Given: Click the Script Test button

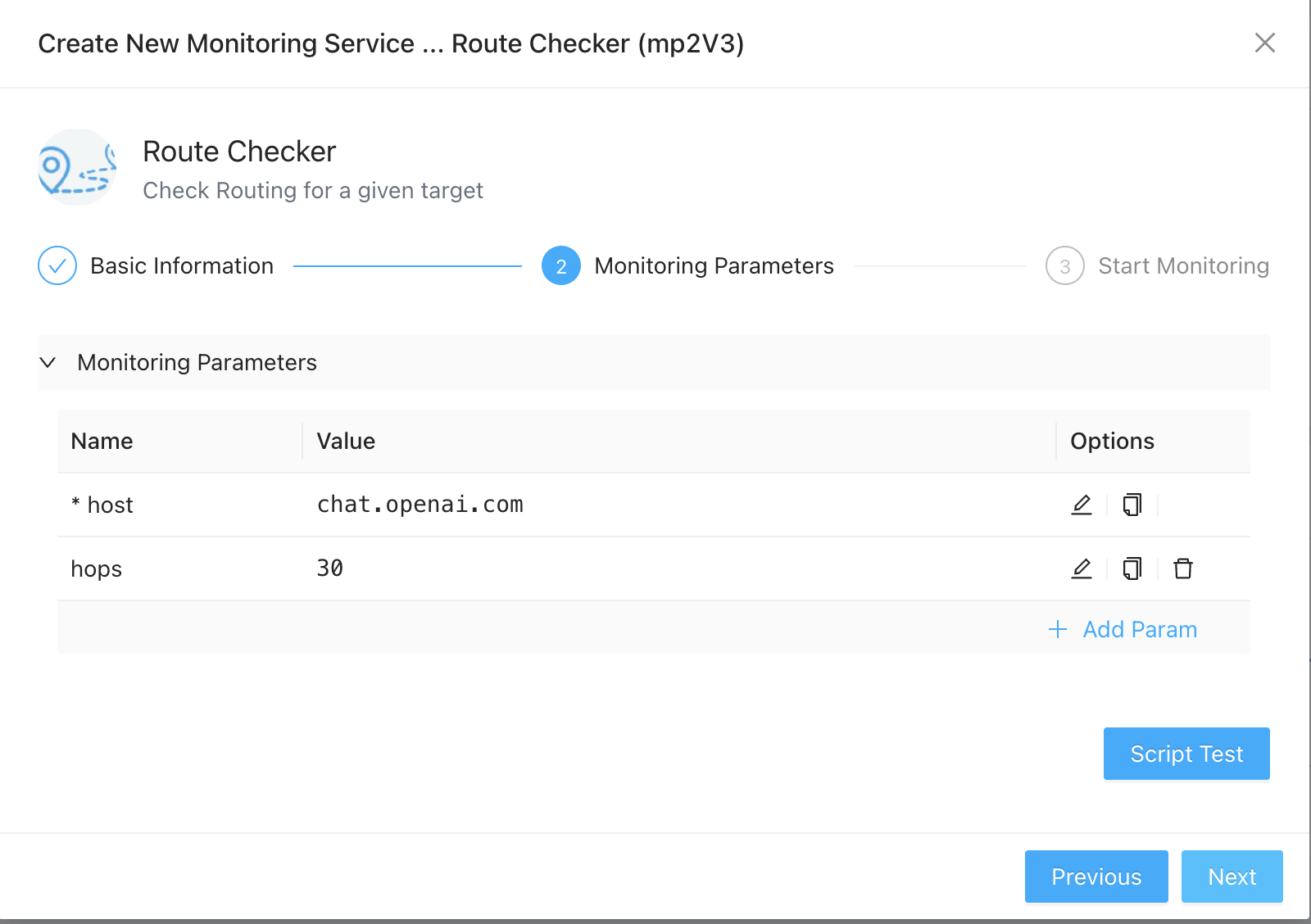Looking at the screenshot, I should click(1186, 754).
